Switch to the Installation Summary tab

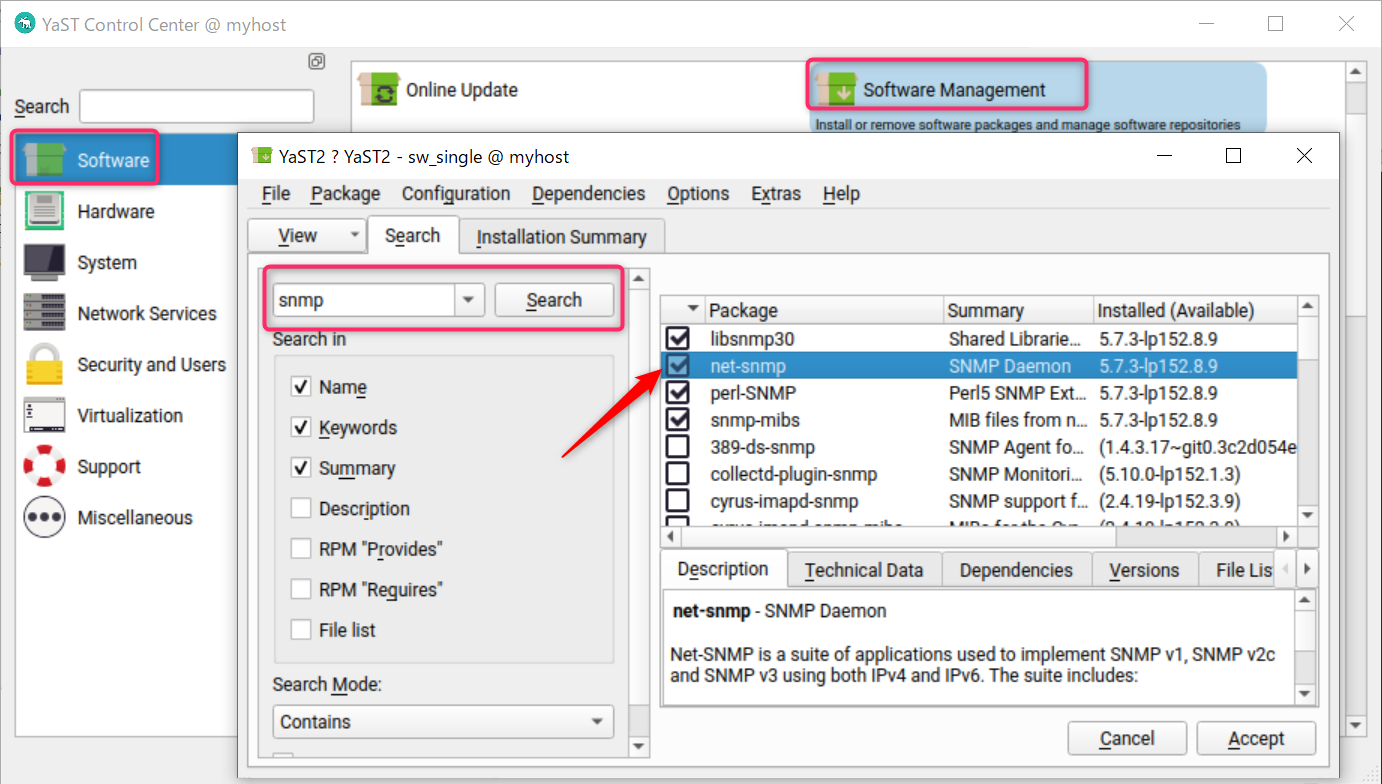[562, 237]
